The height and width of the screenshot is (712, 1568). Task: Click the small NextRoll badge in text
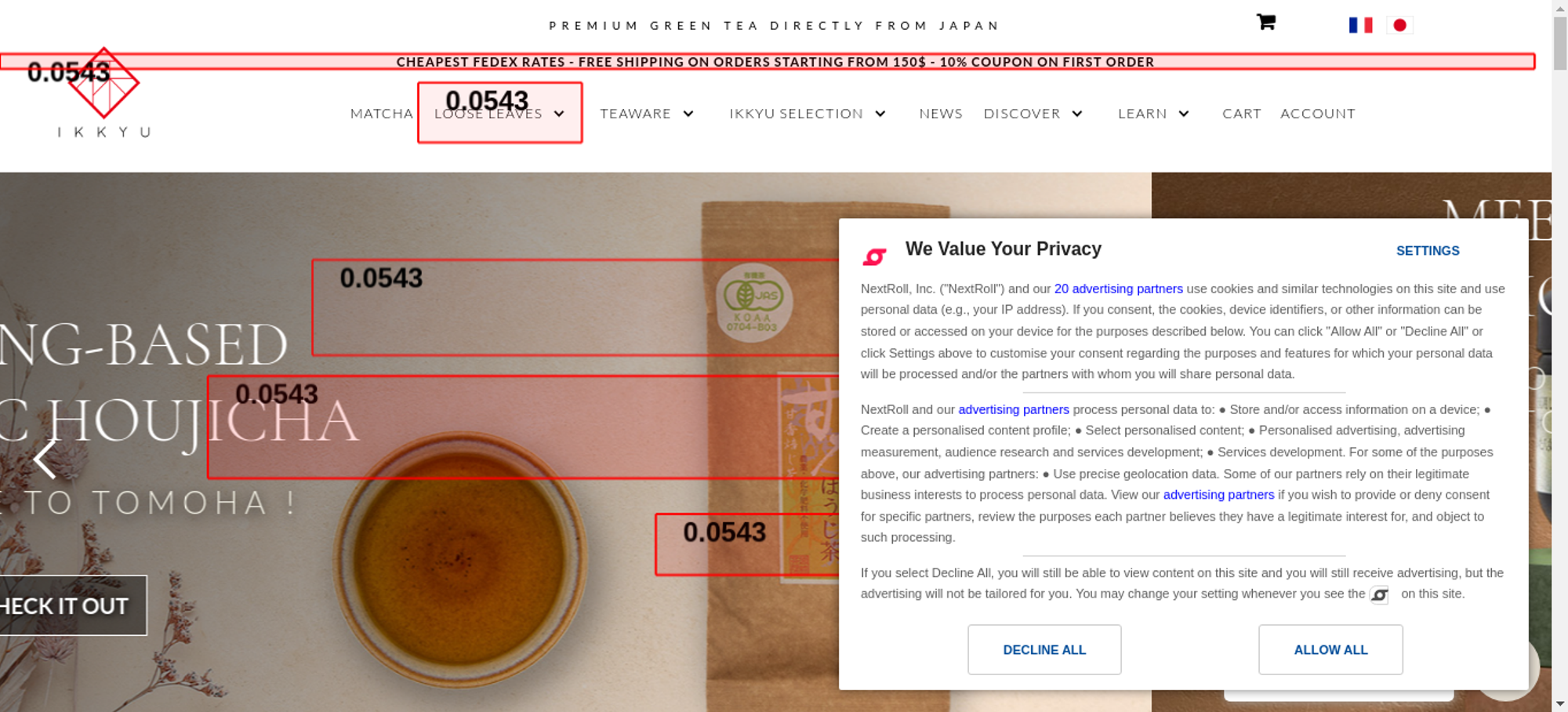[1379, 594]
